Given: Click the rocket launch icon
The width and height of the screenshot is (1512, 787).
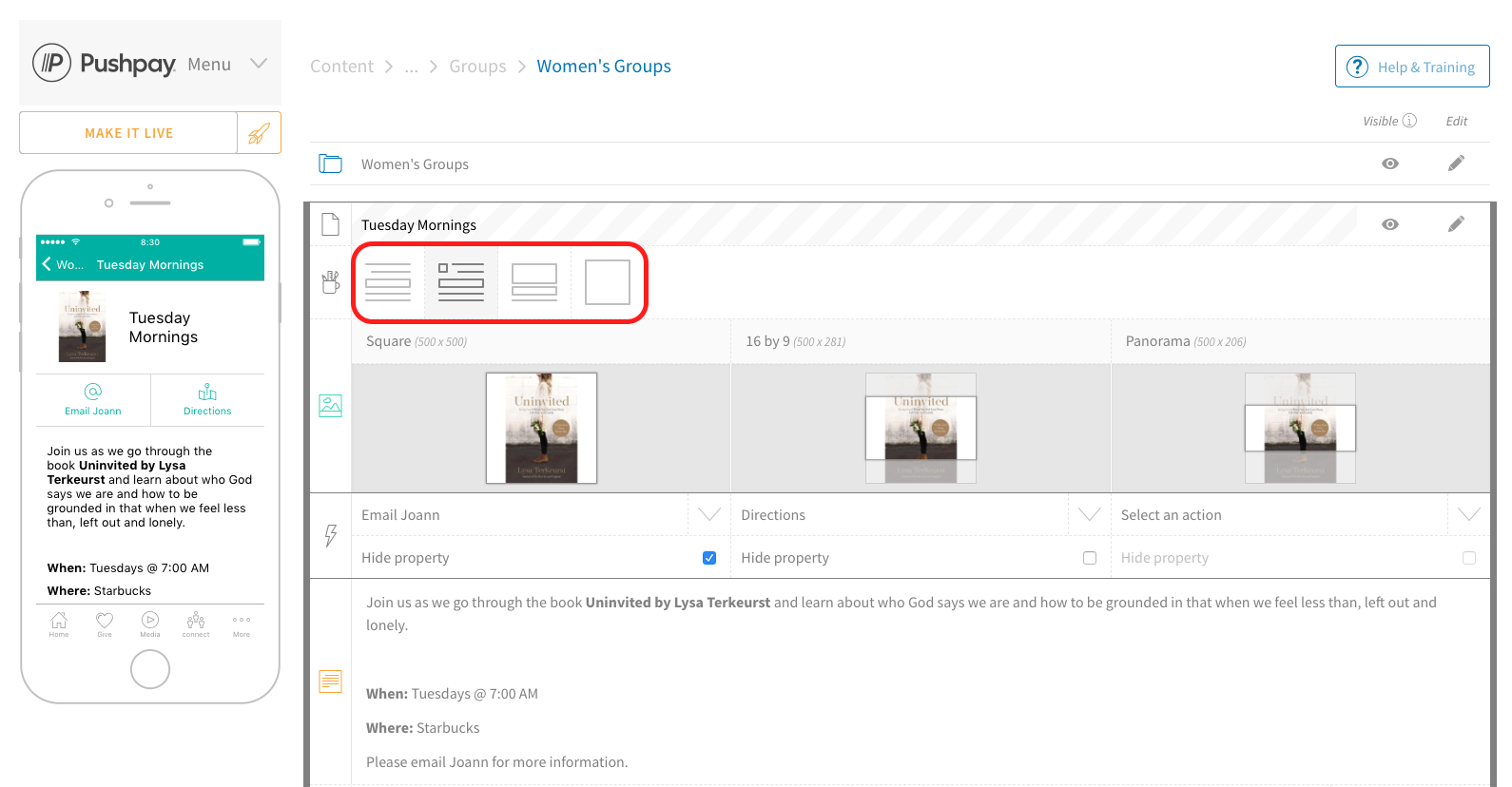Looking at the screenshot, I should (x=259, y=133).
